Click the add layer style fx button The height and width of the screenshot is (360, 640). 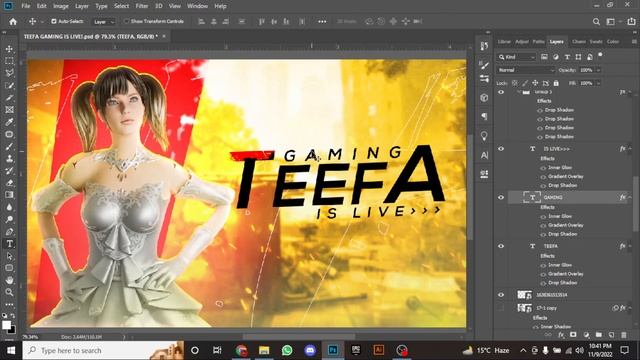pos(561,335)
